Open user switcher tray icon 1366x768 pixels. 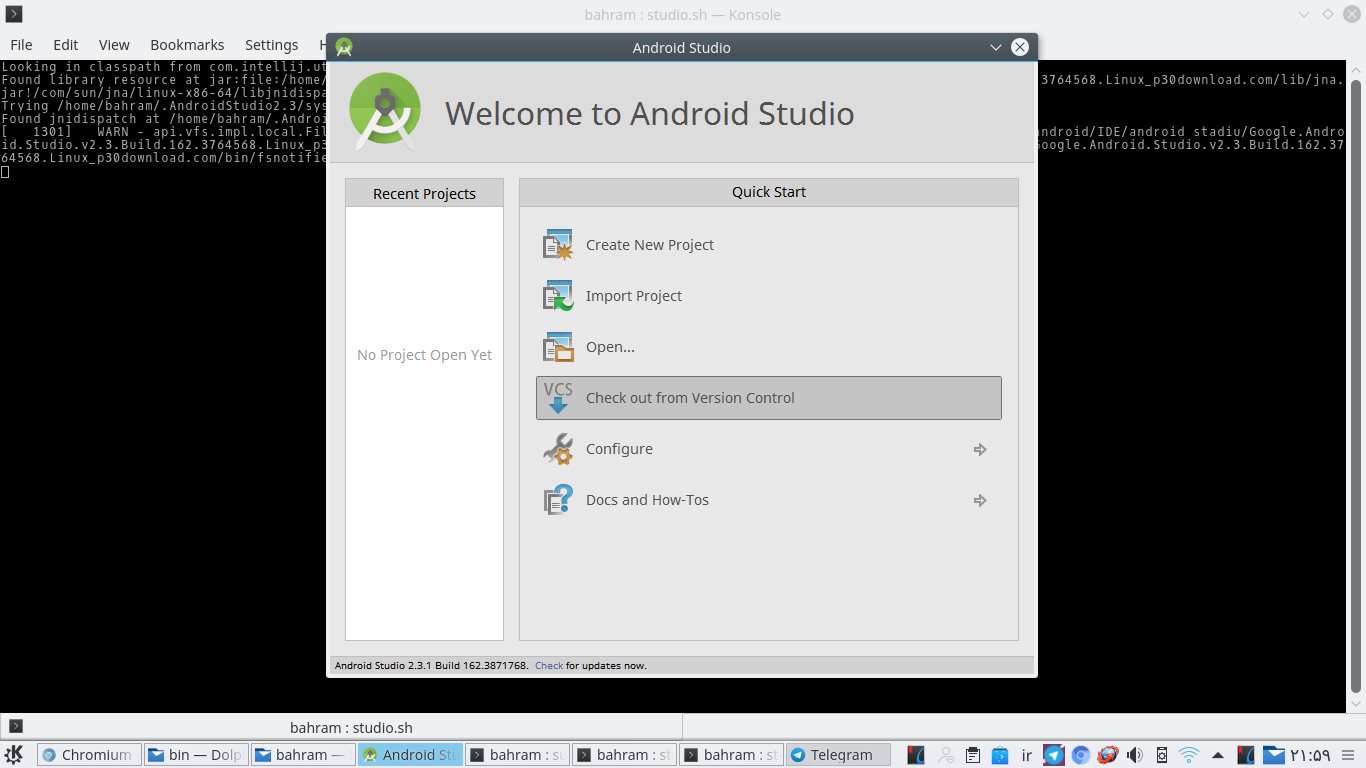(x=945, y=755)
